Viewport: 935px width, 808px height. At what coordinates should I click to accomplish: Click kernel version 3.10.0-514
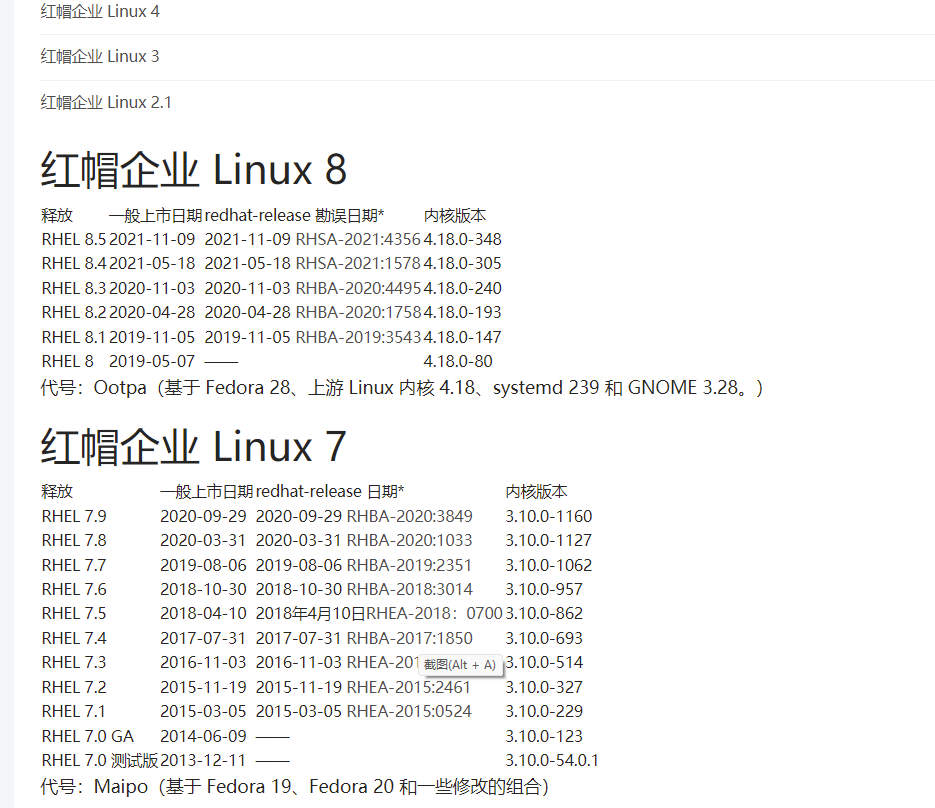[x=544, y=663]
